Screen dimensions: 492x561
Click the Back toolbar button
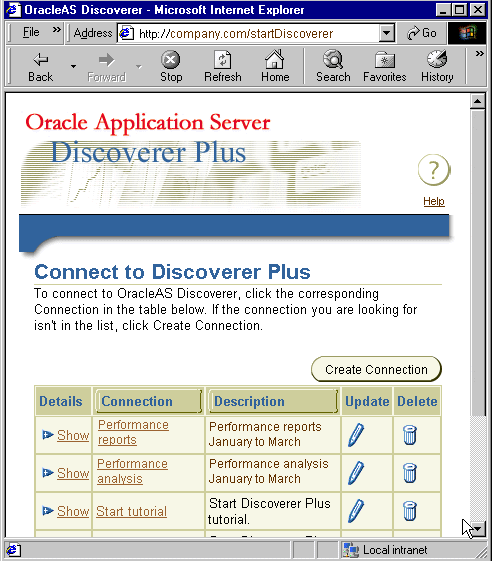coord(40,67)
